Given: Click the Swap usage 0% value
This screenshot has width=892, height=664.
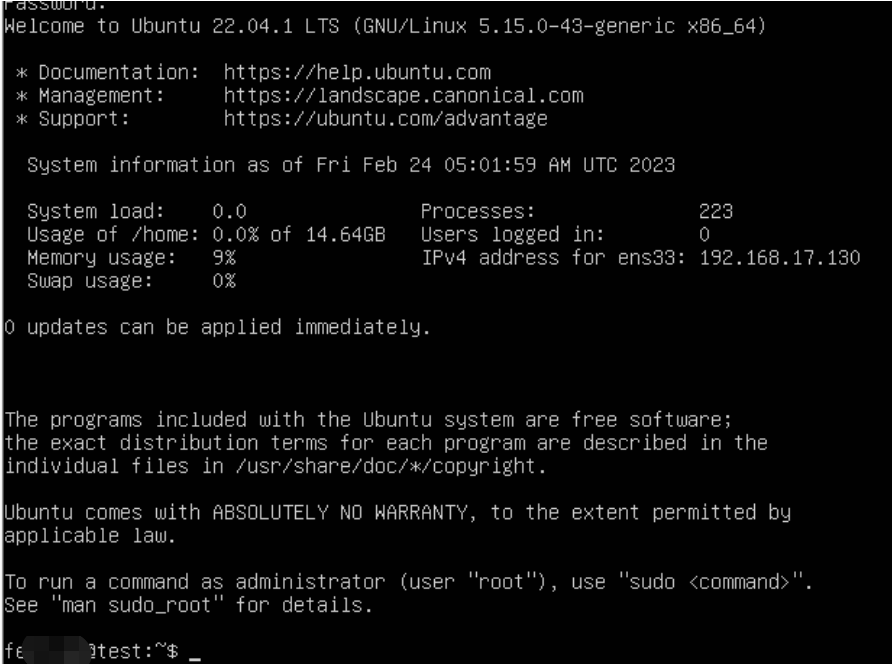Looking at the screenshot, I should tap(224, 281).
